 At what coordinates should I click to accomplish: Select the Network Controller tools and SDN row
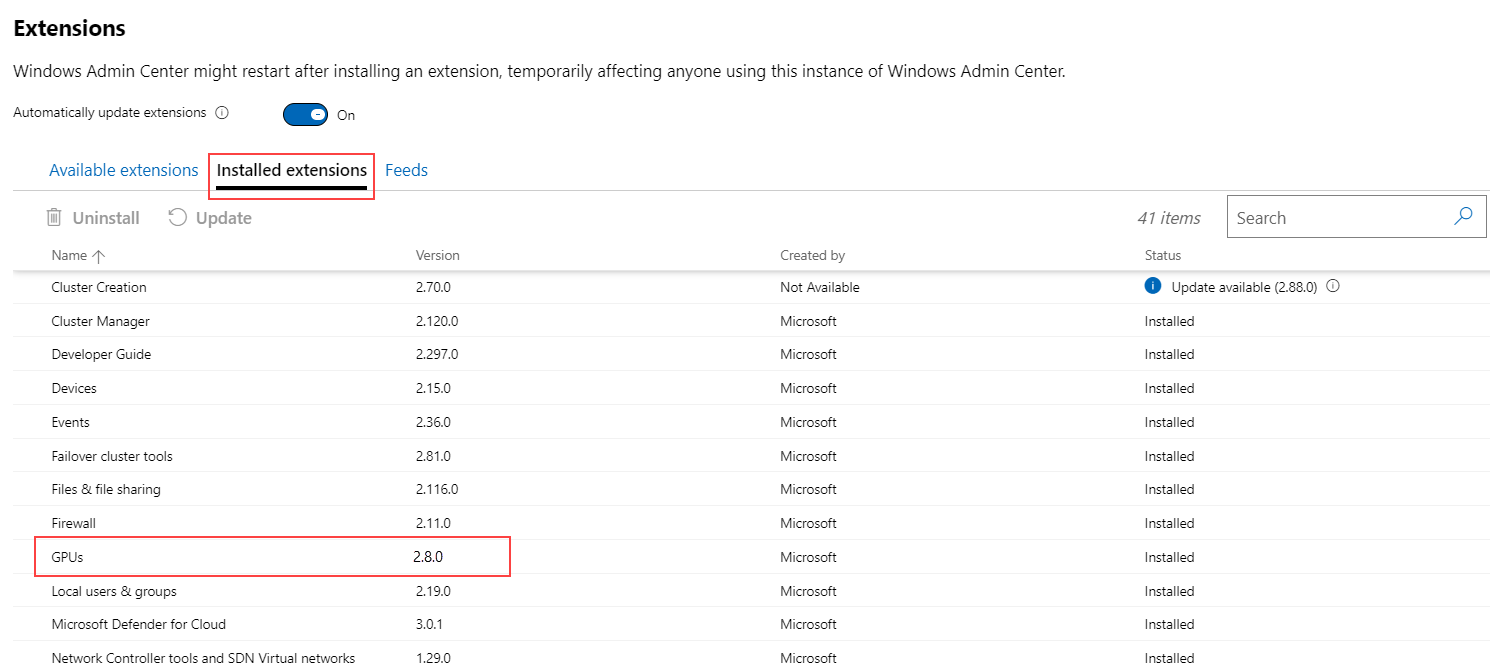[751, 654]
